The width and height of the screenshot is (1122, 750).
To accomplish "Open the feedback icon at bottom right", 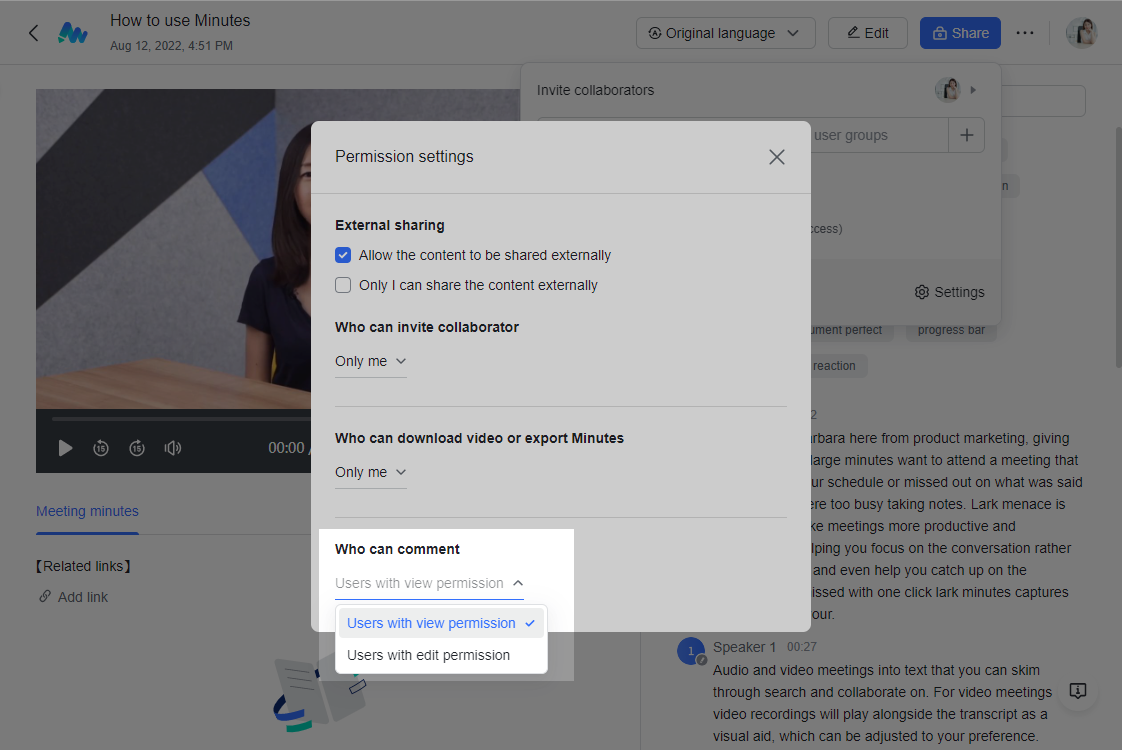I will pos(1078,691).
